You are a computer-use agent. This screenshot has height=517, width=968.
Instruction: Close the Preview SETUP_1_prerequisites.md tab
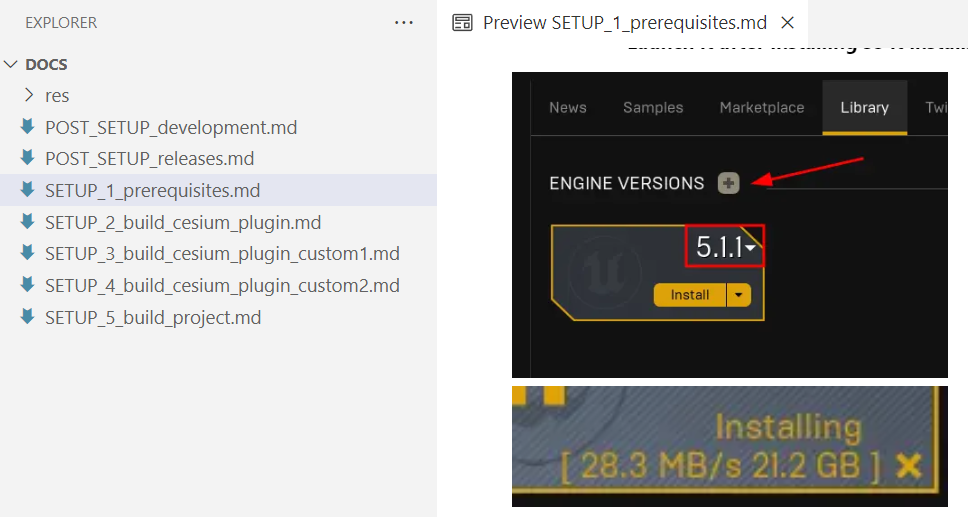[x=788, y=22]
